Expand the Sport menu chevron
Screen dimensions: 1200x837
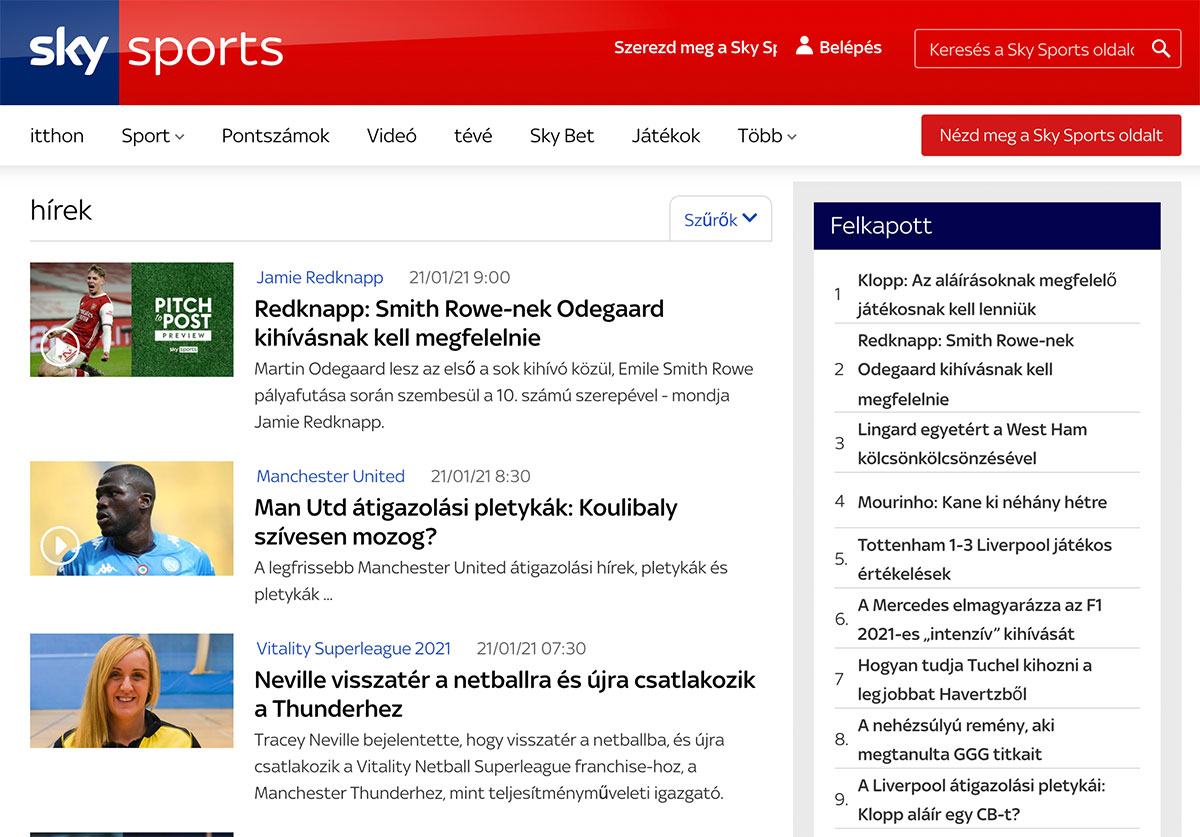click(x=180, y=137)
